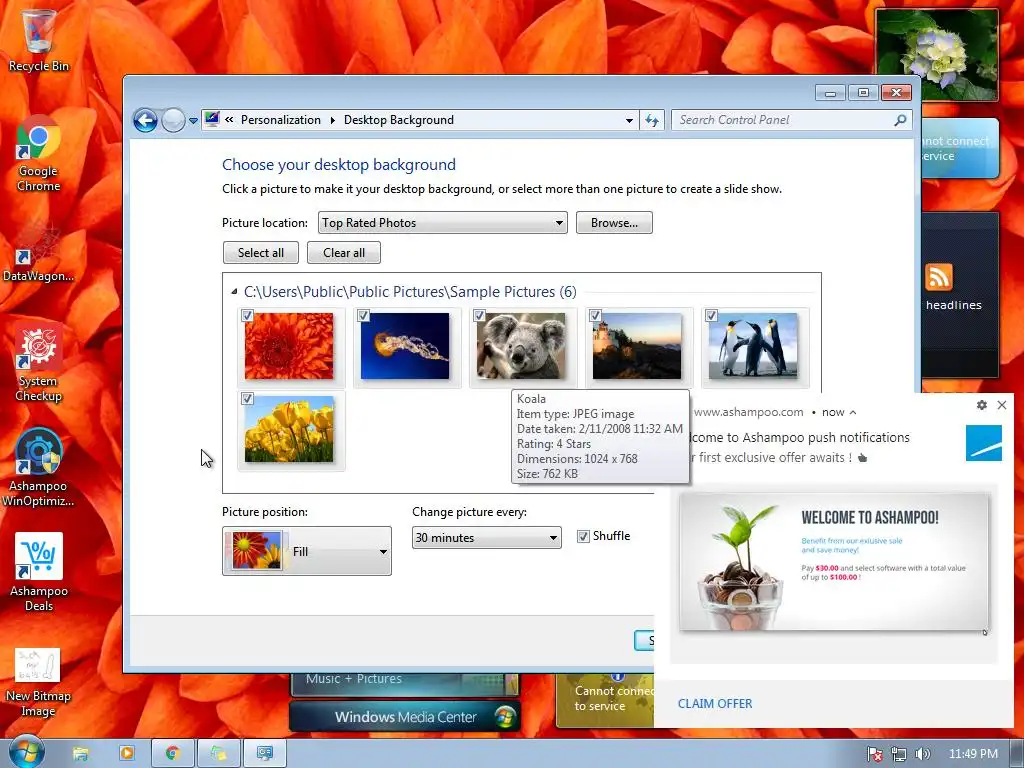Screen dimensions: 1024x768
Task: Click the Desktop Background breadcrumb
Action: [399, 120]
